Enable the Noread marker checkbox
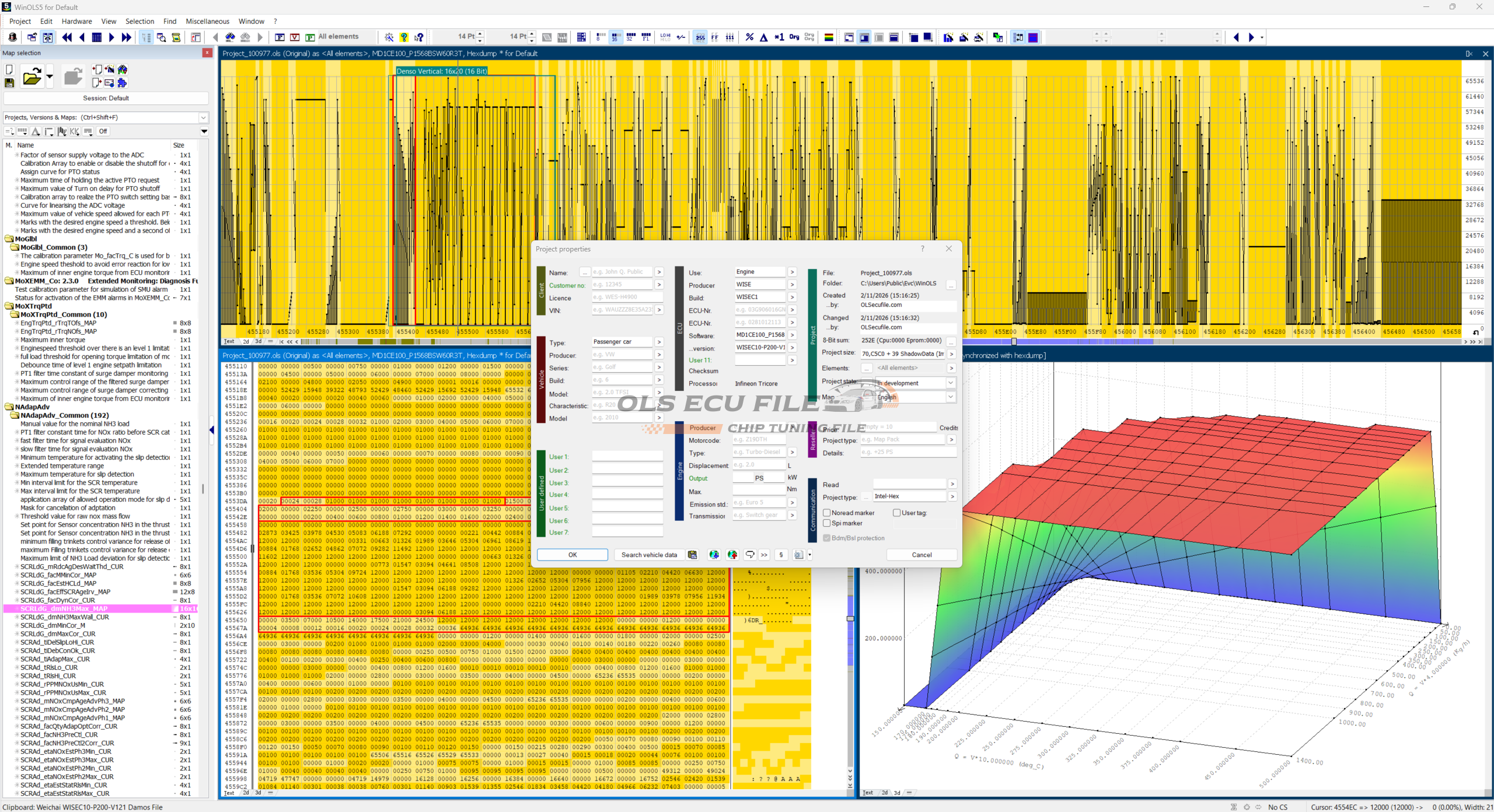Screen dimensions: 1494x812 (827, 513)
